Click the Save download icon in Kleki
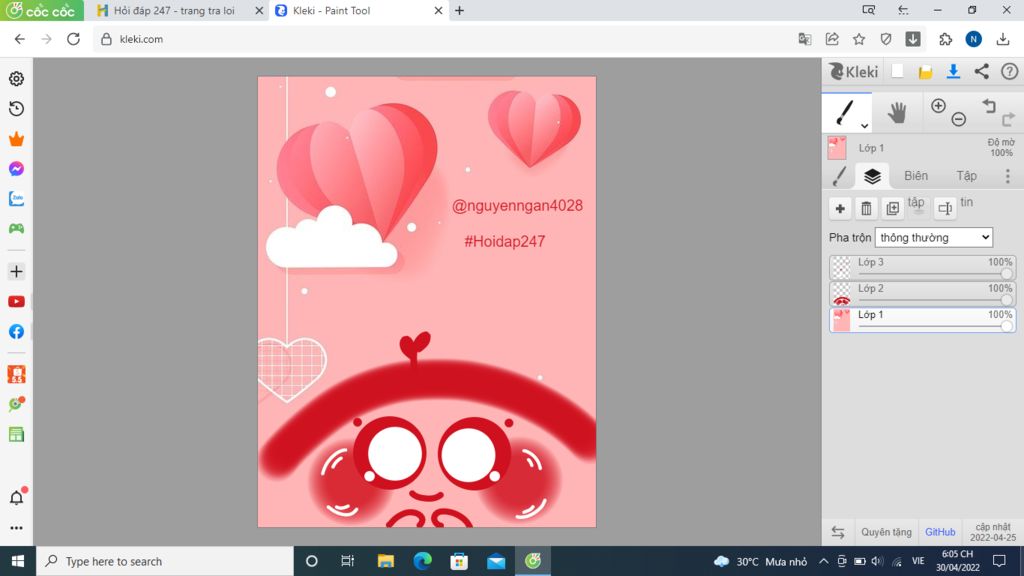The width and height of the screenshot is (1024, 576). [x=953, y=71]
